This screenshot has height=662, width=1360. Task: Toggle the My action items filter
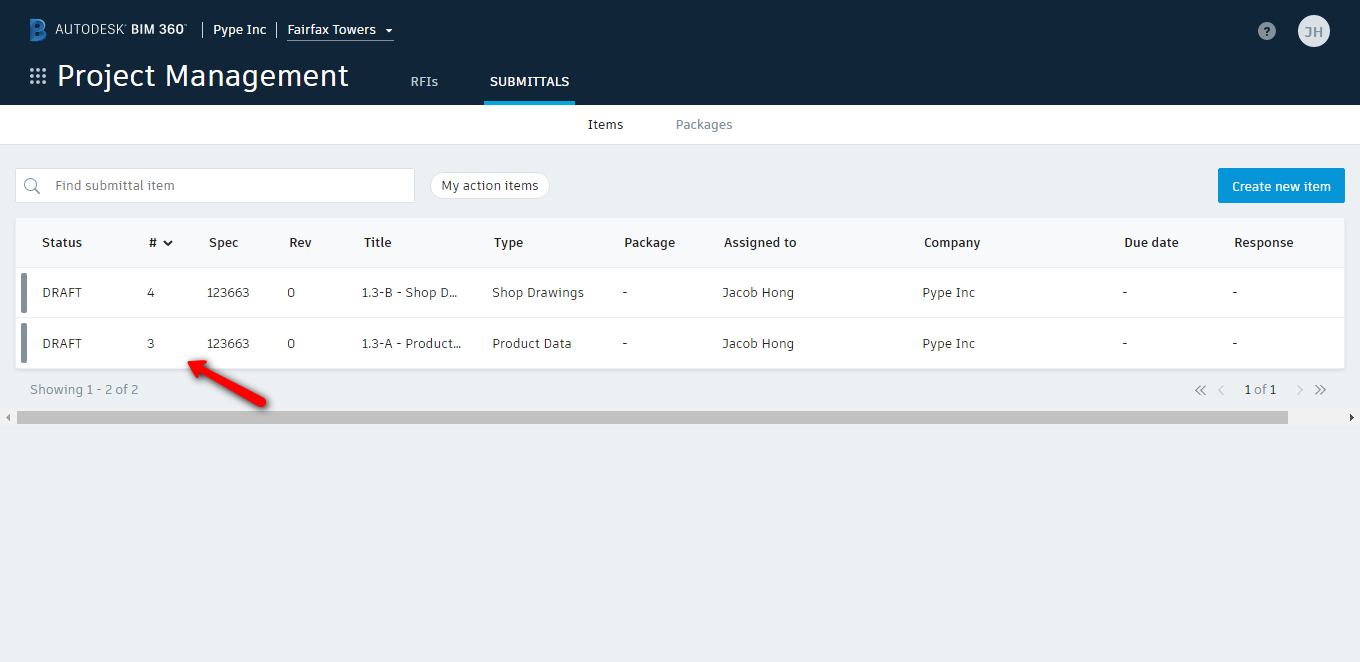tap(490, 186)
